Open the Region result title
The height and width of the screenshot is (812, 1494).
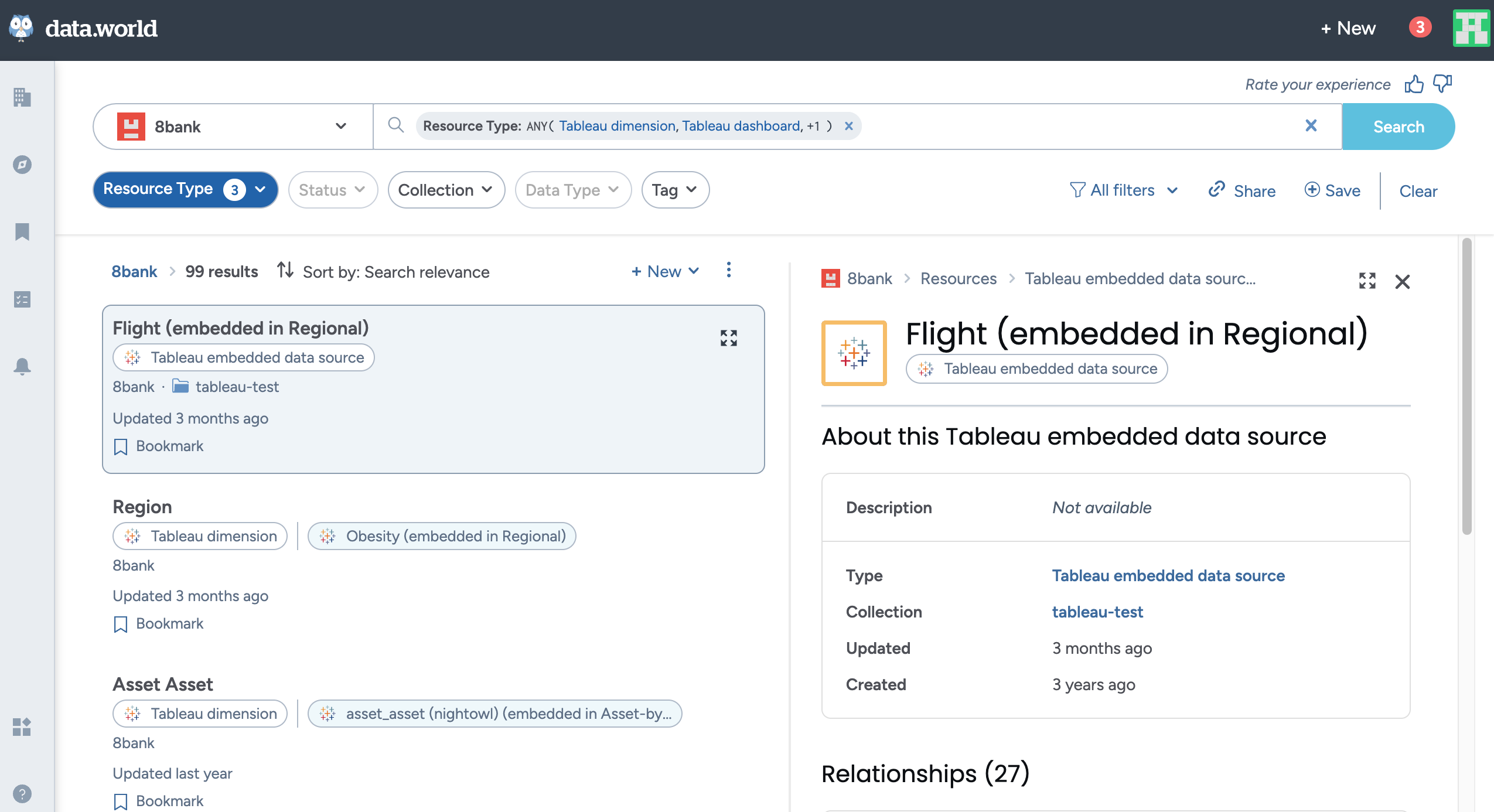click(142, 507)
